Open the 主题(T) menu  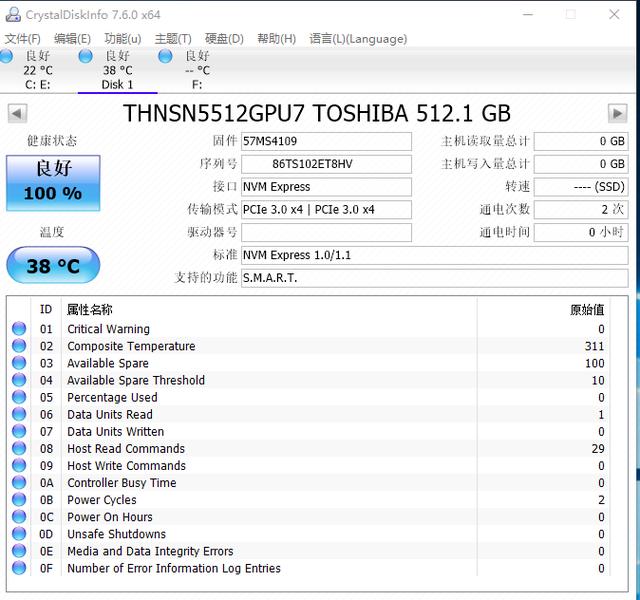(173, 38)
